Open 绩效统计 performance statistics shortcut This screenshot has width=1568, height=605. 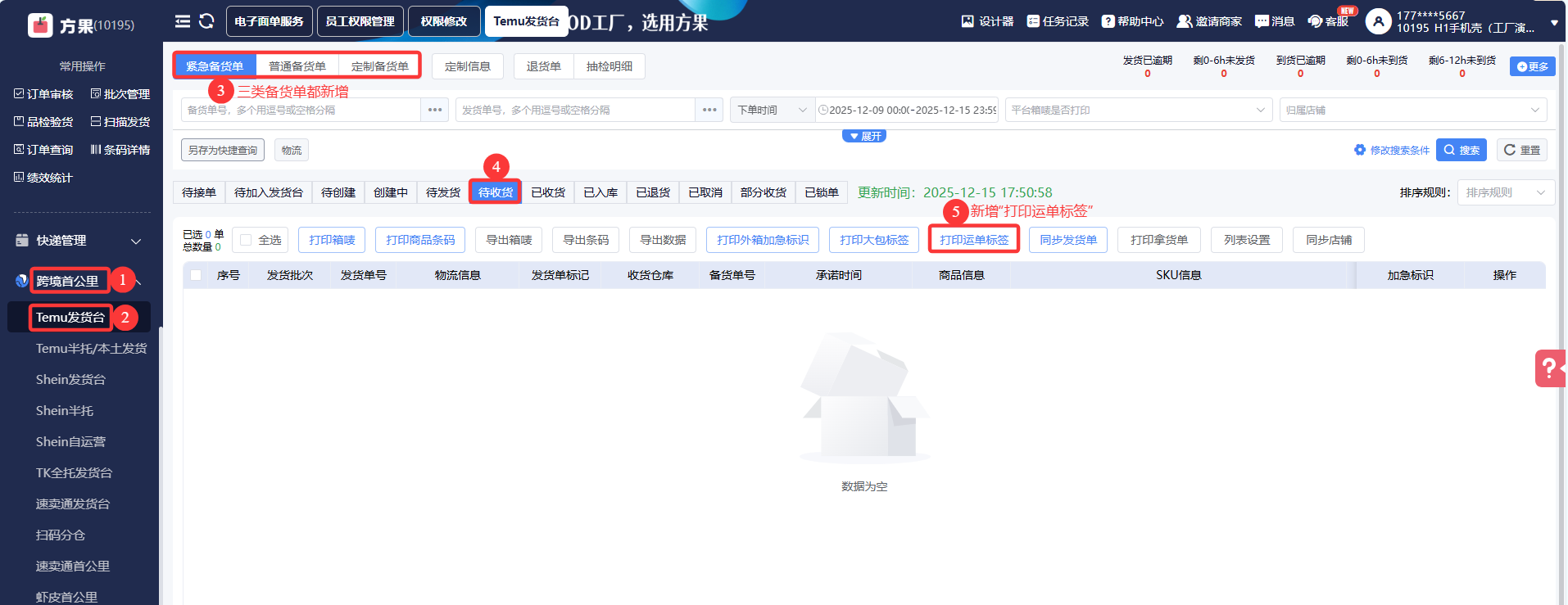coord(44,178)
